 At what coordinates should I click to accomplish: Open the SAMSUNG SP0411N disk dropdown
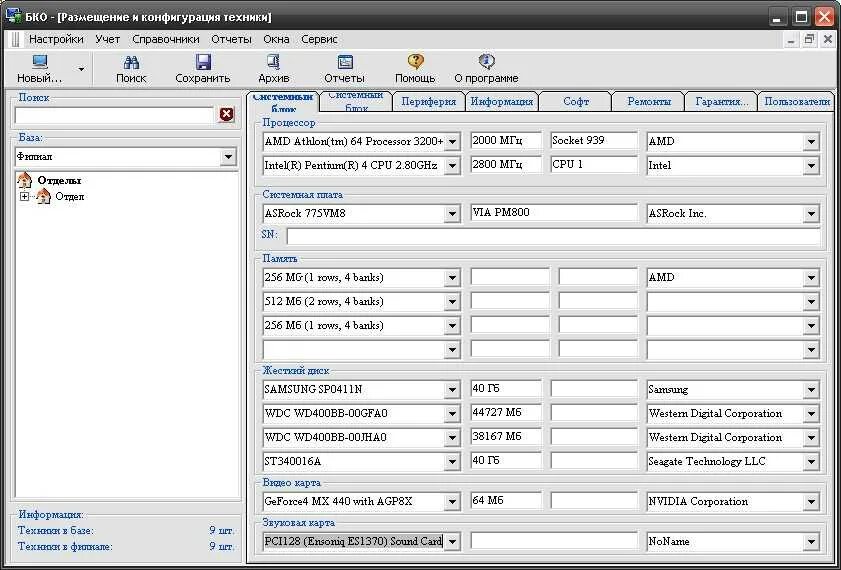pos(452,389)
